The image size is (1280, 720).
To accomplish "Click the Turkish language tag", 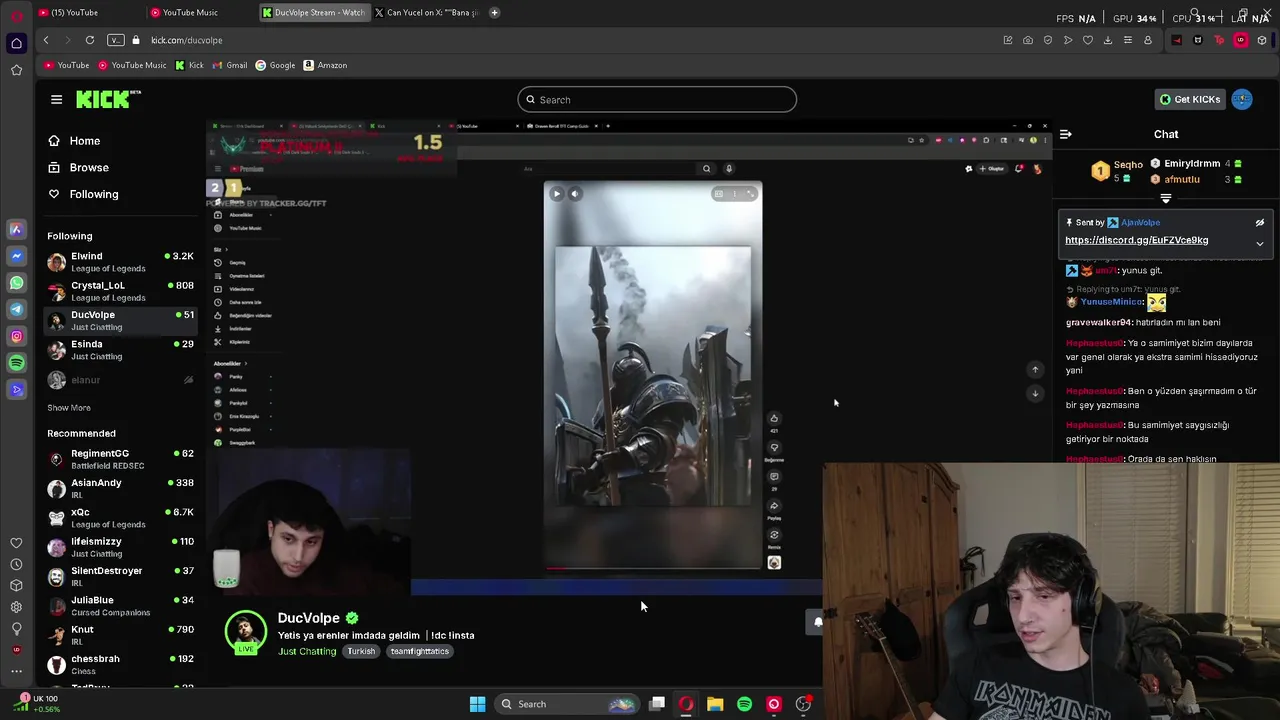I will (361, 651).
